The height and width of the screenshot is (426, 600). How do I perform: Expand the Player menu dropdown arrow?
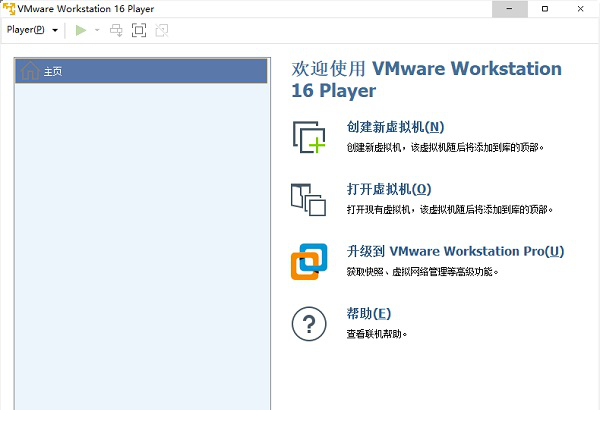click(x=55, y=30)
